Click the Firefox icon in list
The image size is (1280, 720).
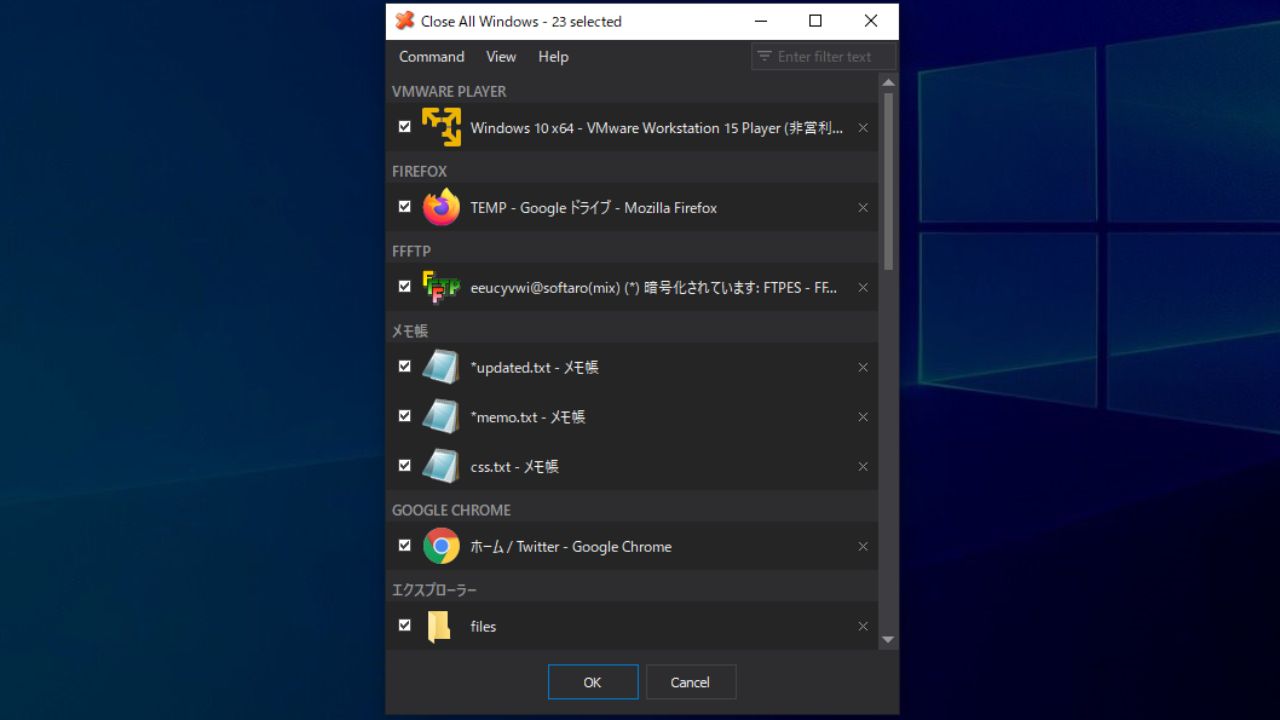click(x=441, y=207)
